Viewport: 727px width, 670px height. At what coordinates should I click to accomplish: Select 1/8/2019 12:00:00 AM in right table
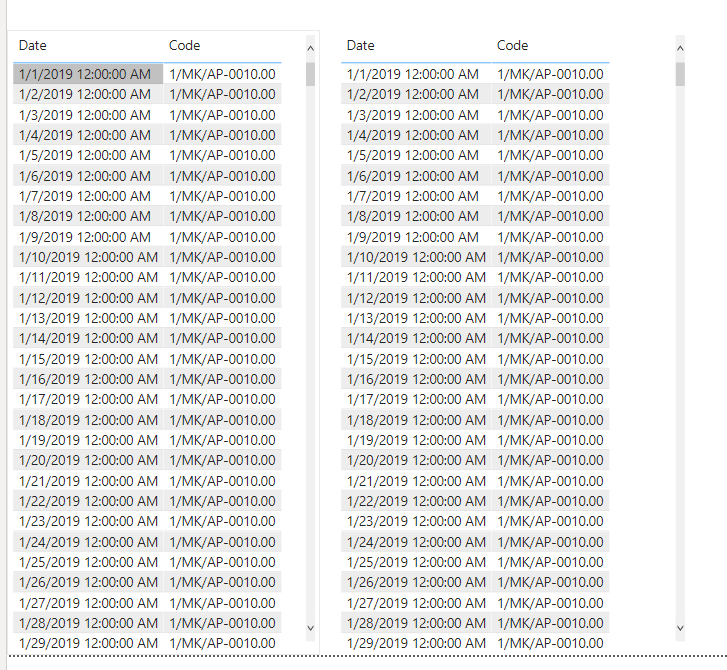click(x=416, y=216)
